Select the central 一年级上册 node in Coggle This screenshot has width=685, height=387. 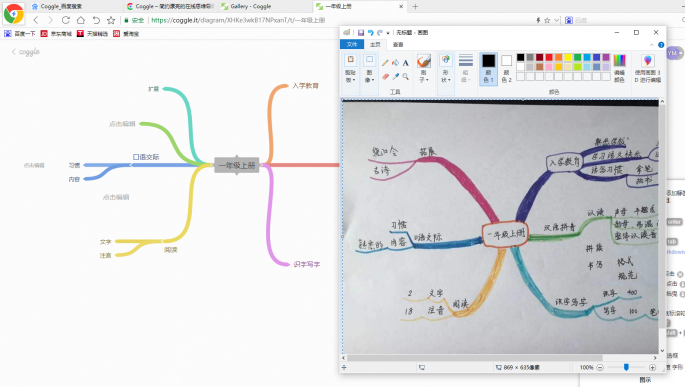tap(237, 165)
